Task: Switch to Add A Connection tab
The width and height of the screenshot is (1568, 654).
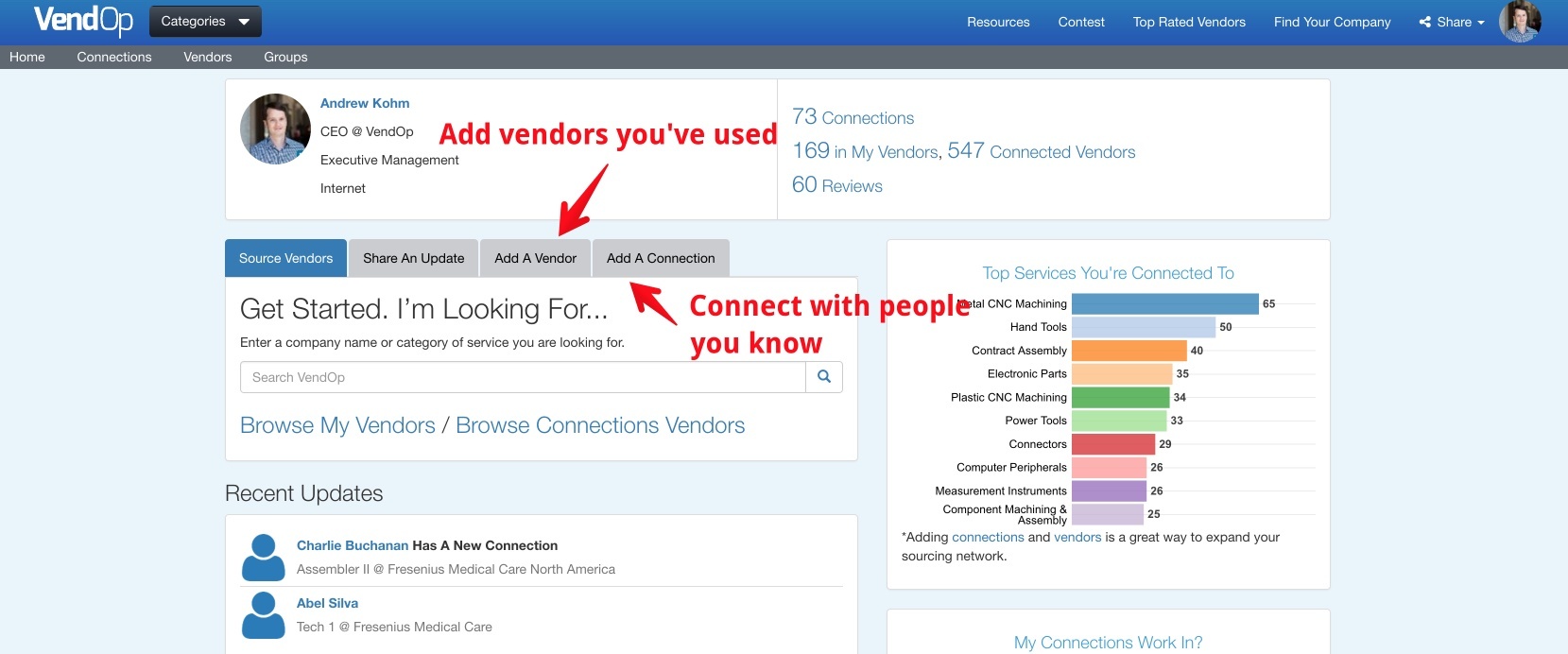Action: click(661, 258)
